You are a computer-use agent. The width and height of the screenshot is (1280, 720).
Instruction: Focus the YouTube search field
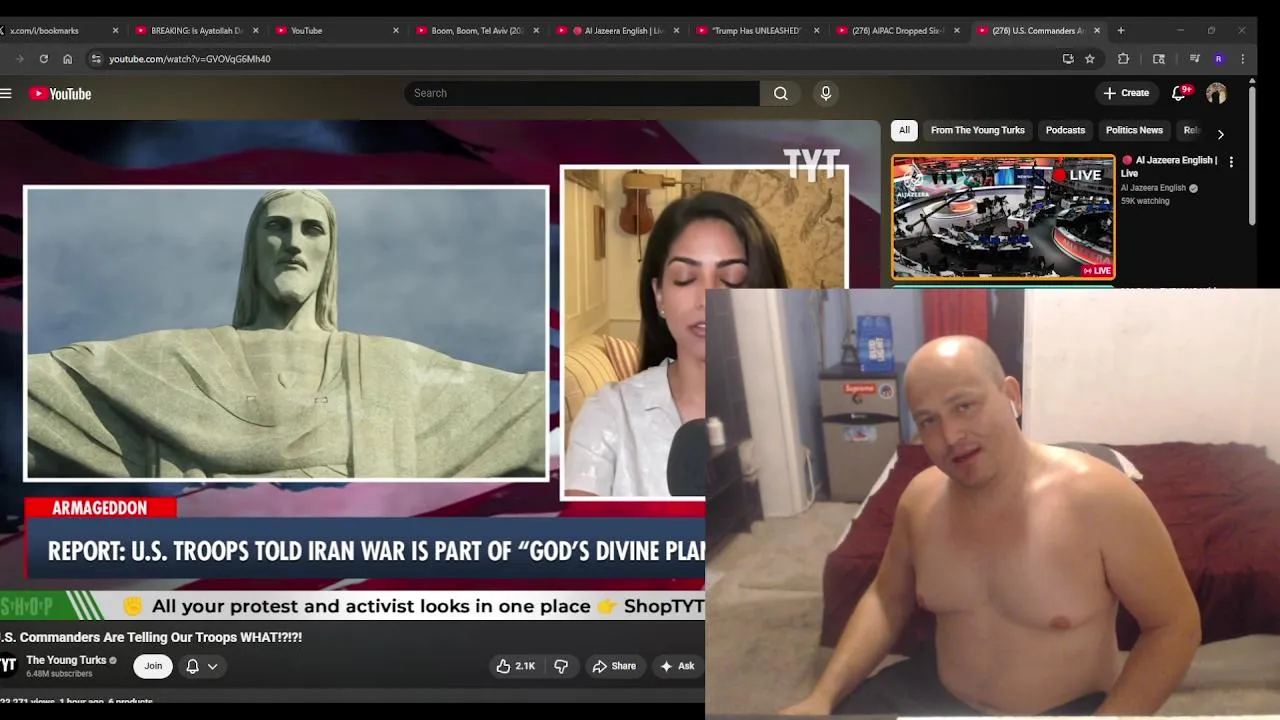click(x=582, y=93)
